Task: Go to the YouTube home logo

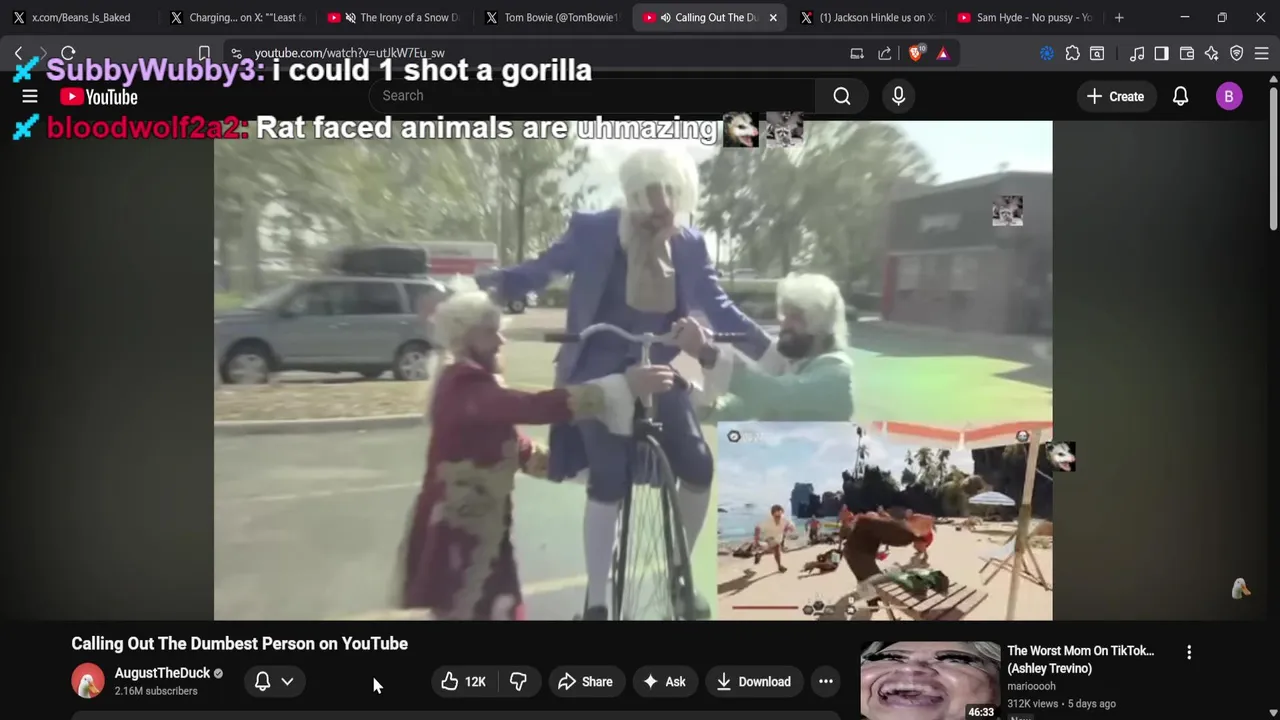Action: click(98, 97)
